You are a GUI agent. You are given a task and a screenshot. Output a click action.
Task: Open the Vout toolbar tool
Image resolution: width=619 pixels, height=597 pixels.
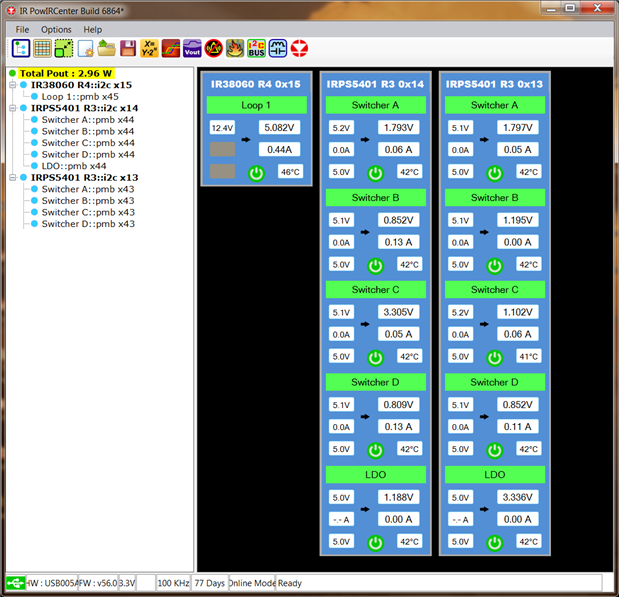tap(192, 48)
